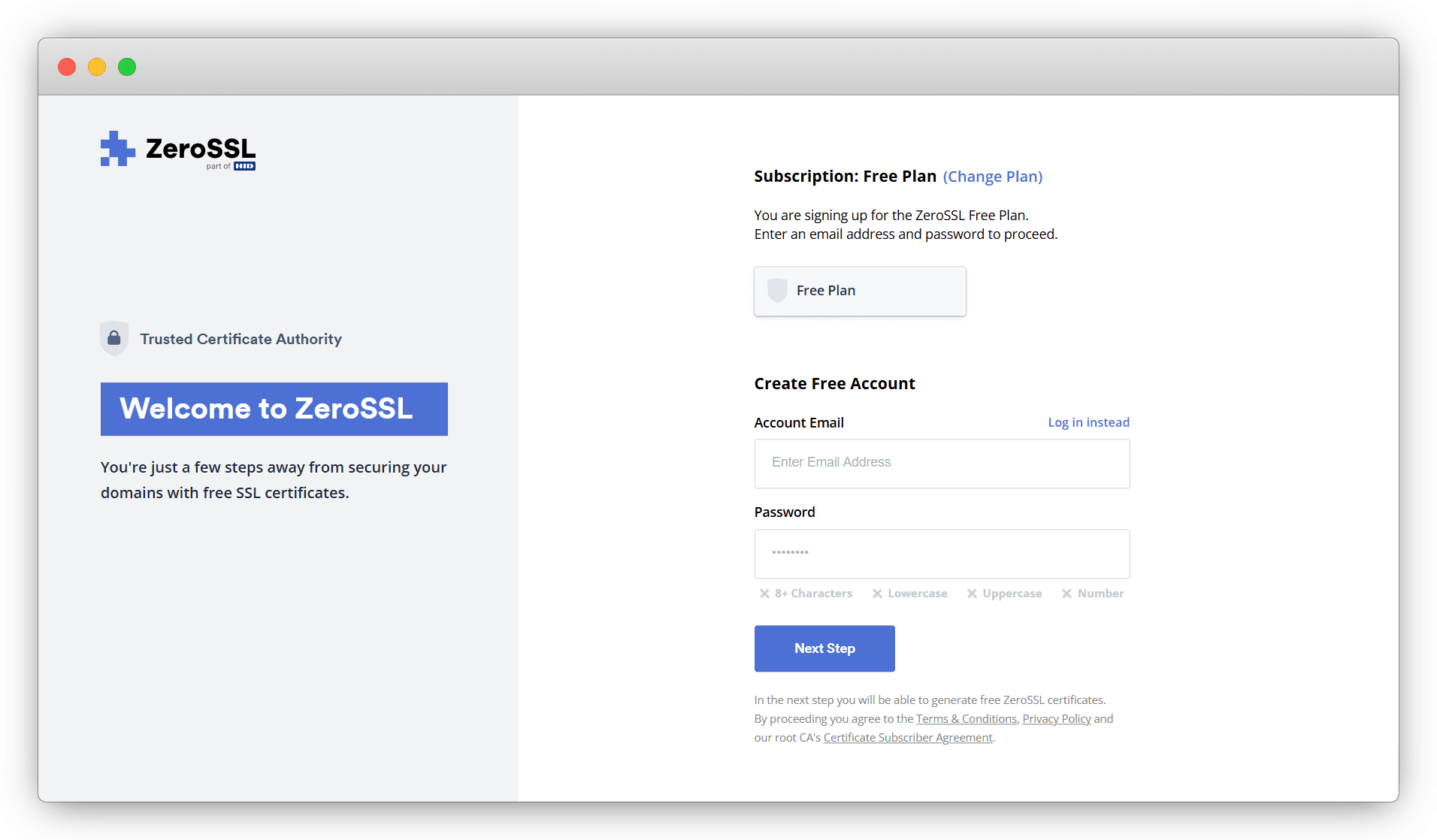Open the Certificate Subscriber Agreement link

point(907,738)
